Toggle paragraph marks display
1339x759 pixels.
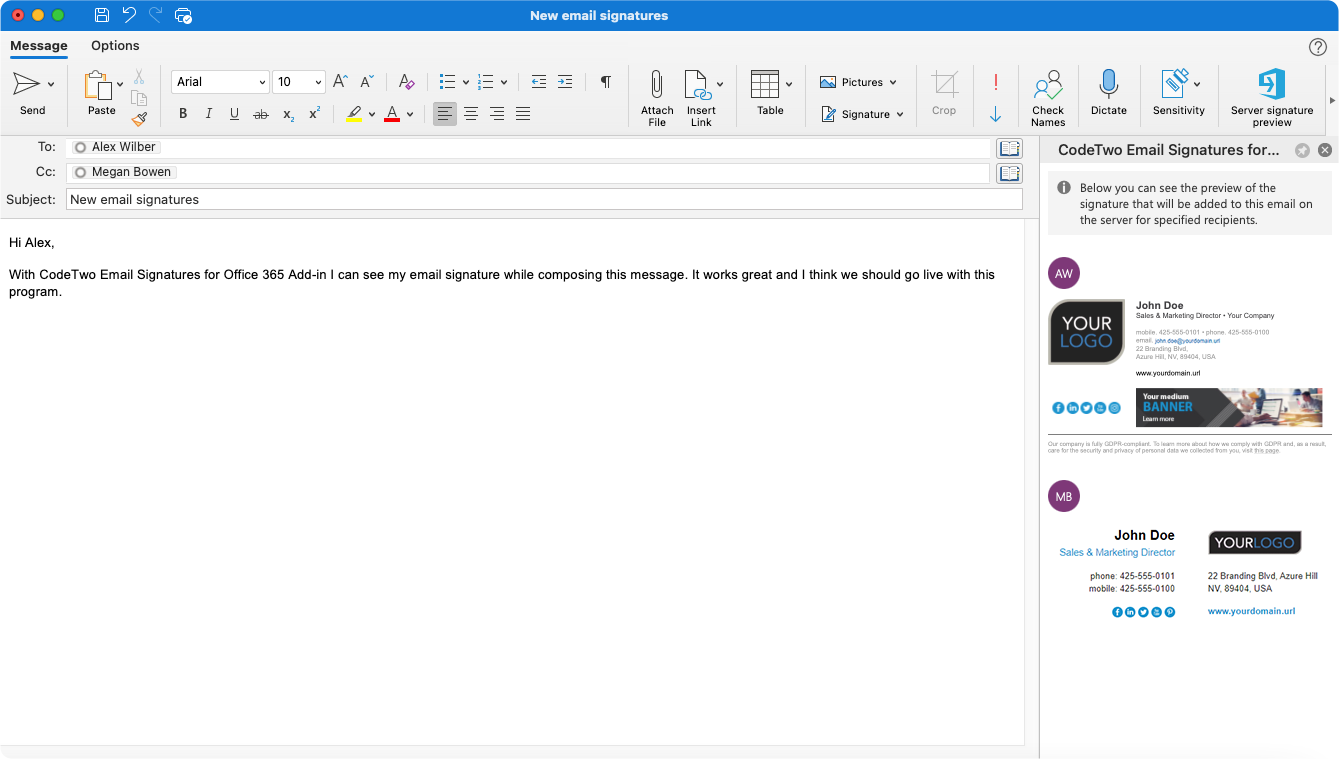click(x=605, y=81)
